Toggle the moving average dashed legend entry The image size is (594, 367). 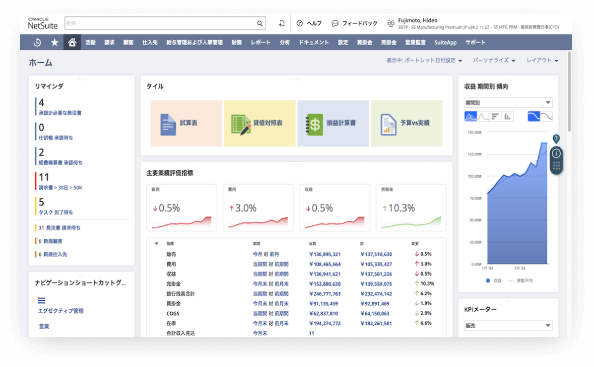pos(521,281)
